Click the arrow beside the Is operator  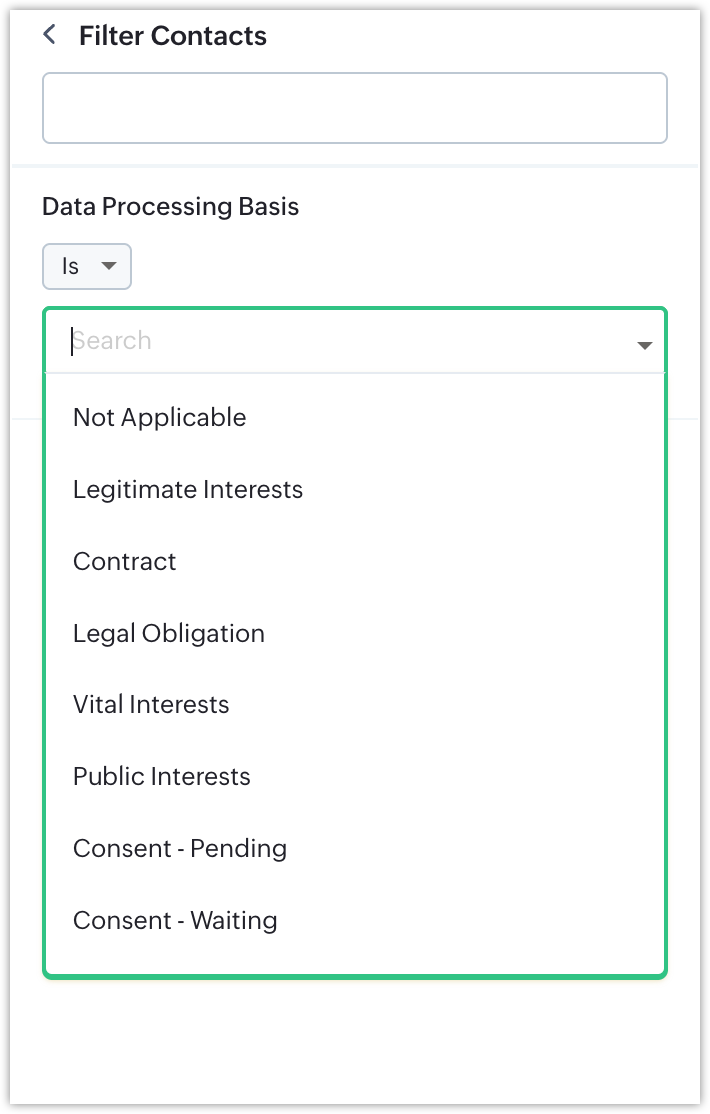tap(109, 266)
